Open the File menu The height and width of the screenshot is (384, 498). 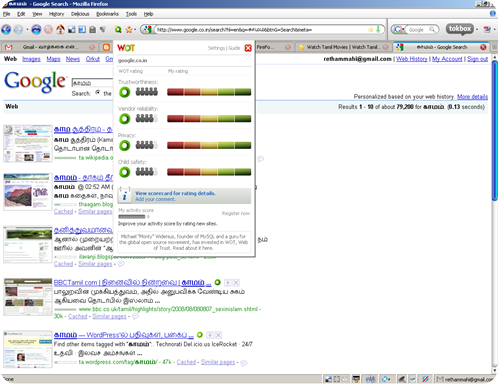pos(6,14)
